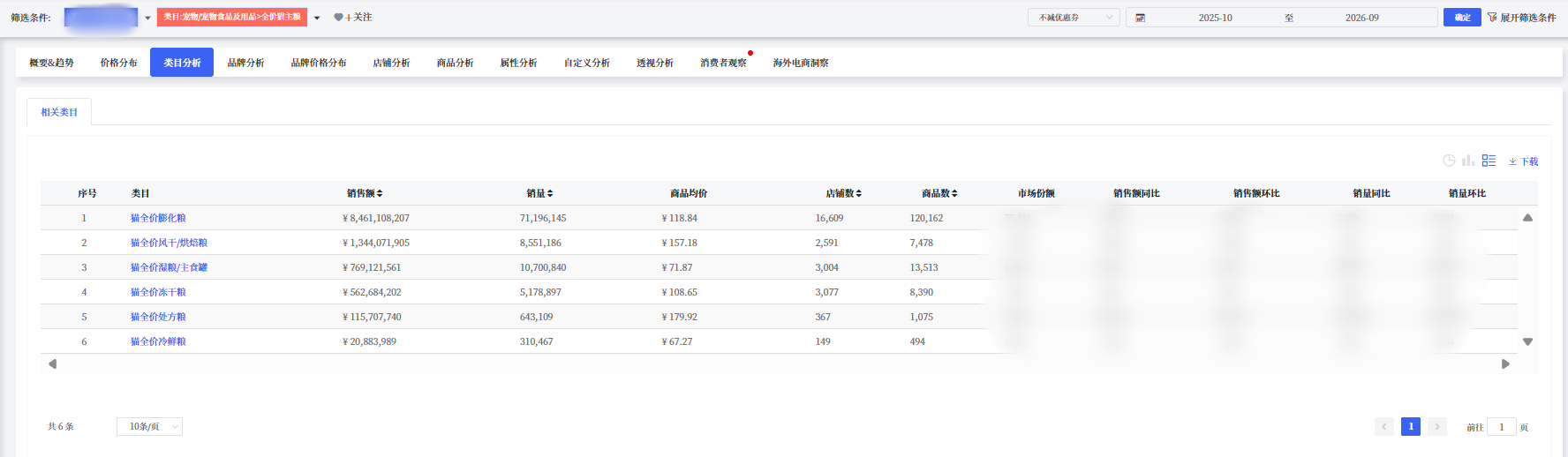Open the 10条/页 page size dropdown

(x=149, y=427)
